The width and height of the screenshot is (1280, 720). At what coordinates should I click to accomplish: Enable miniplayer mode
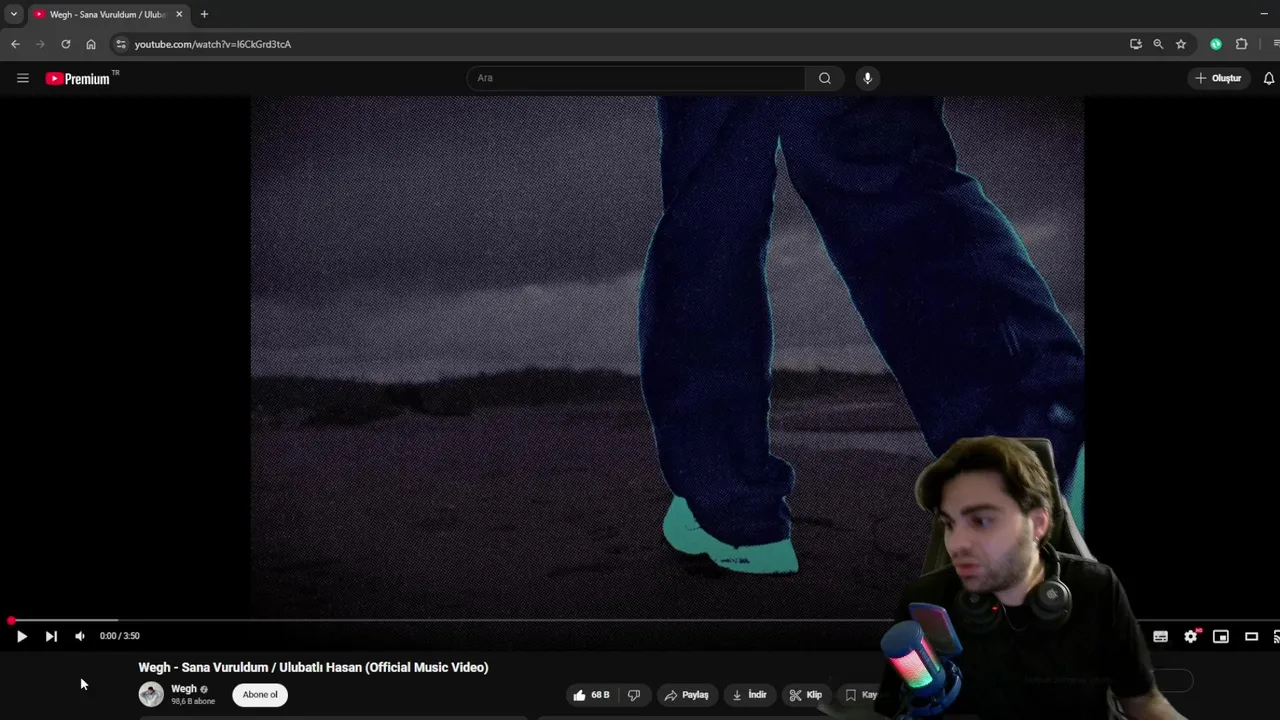pos(1221,636)
